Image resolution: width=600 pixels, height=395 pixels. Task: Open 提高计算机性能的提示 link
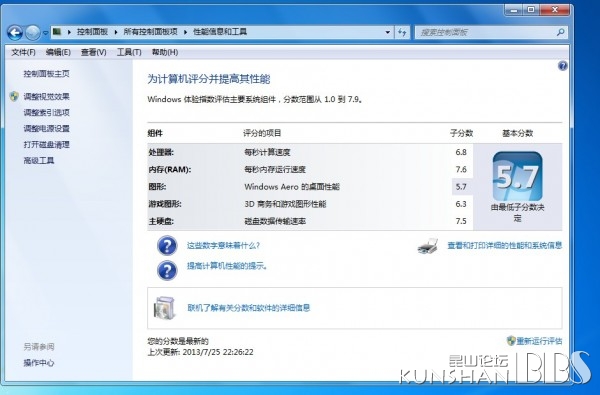(227, 266)
